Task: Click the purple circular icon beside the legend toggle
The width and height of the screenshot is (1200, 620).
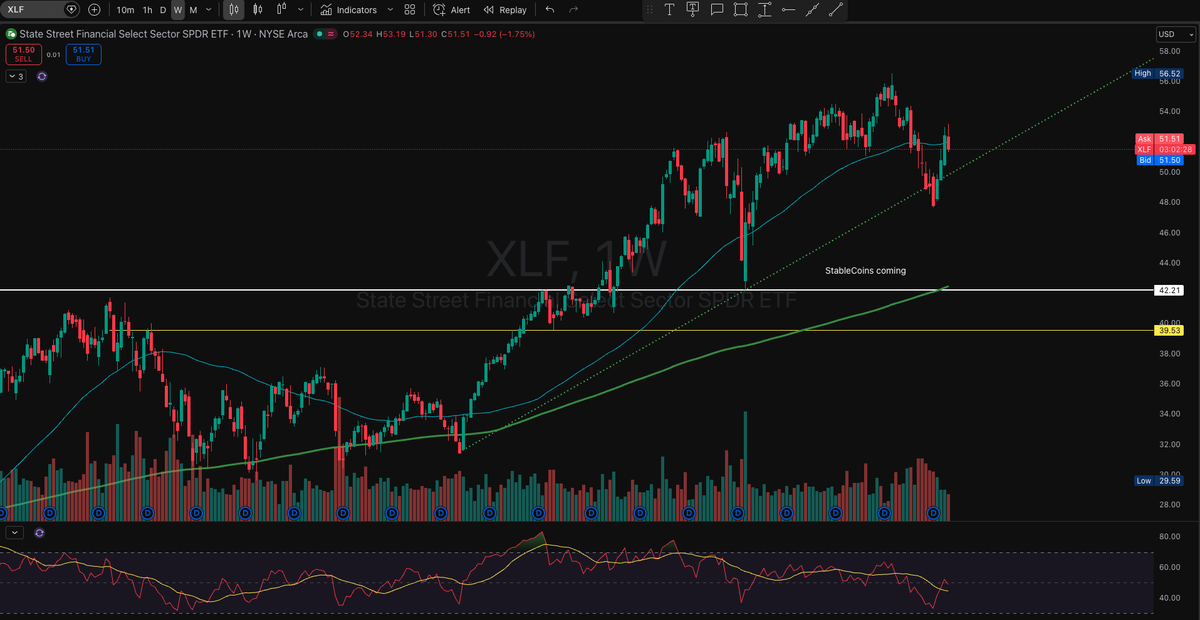Action: (42, 76)
